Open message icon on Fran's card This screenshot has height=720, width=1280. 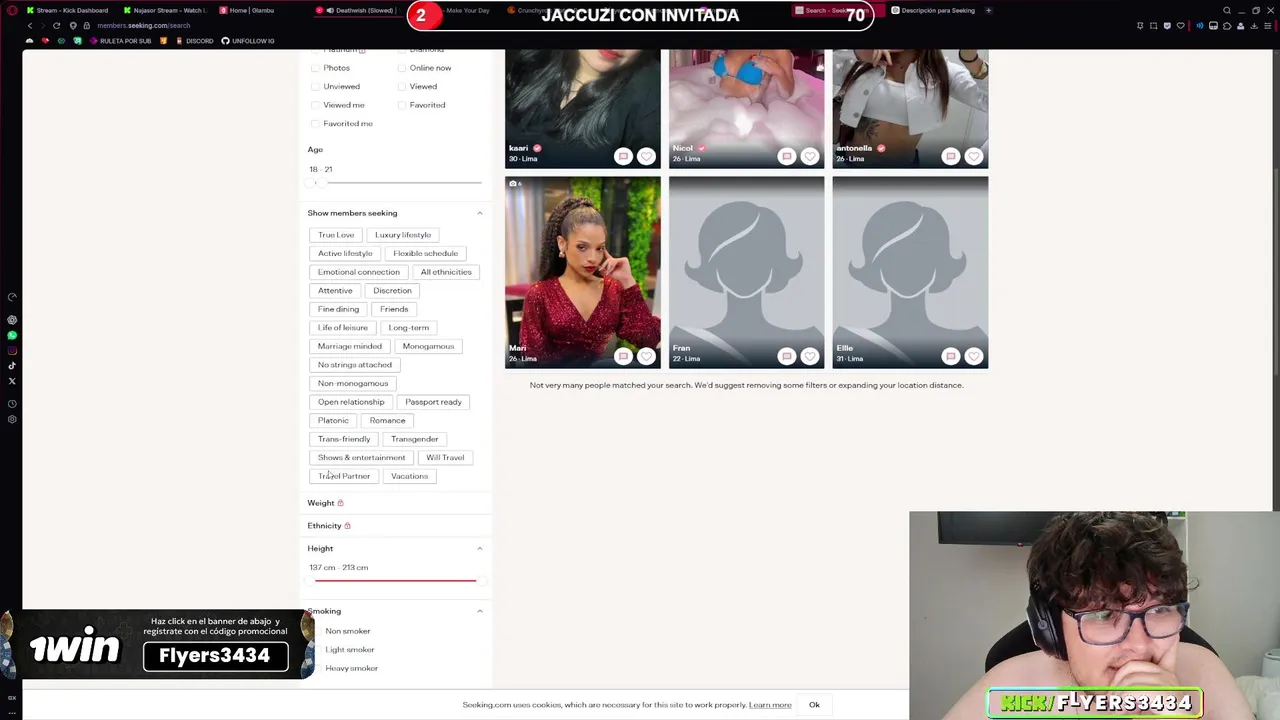pyautogui.click(x=787, y=356)
